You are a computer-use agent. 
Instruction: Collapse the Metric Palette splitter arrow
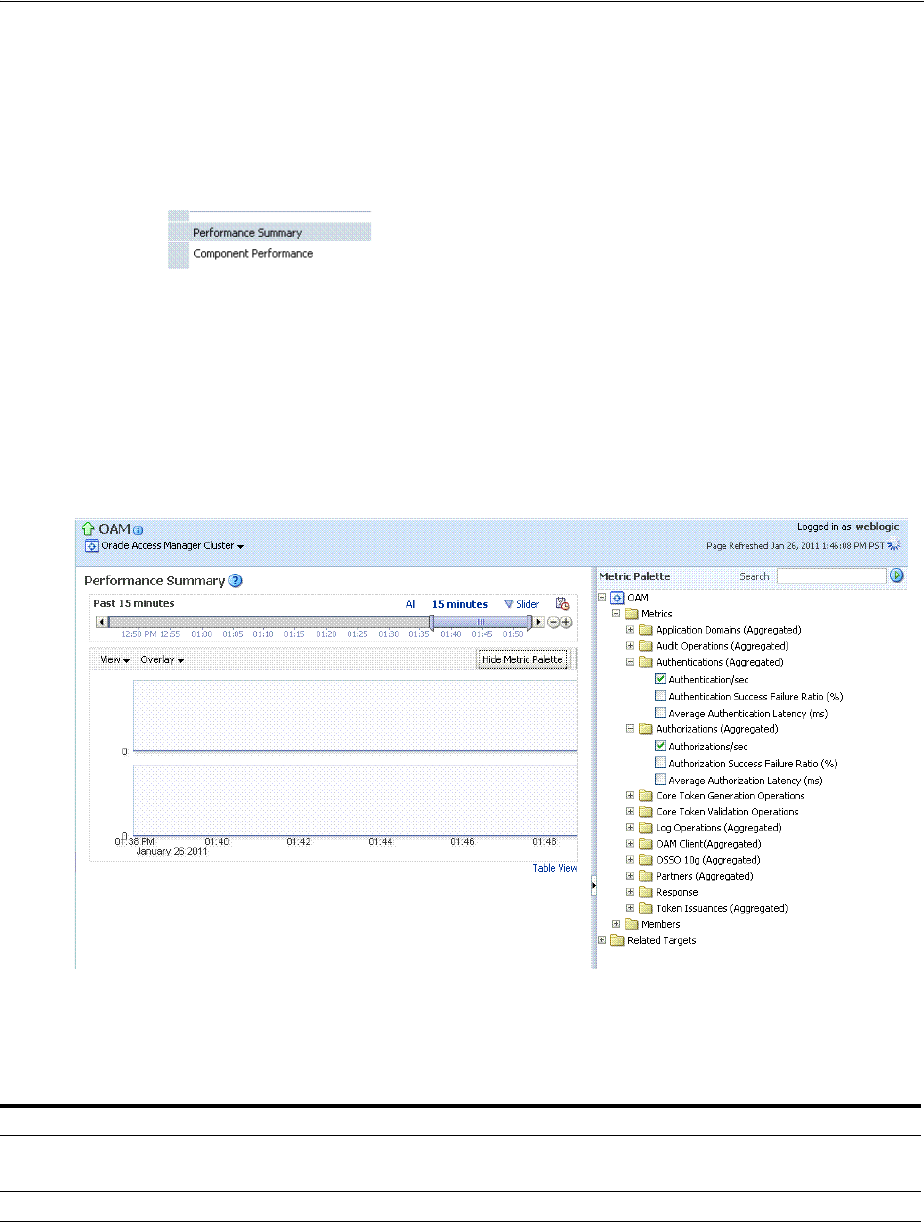pos(593,884)
